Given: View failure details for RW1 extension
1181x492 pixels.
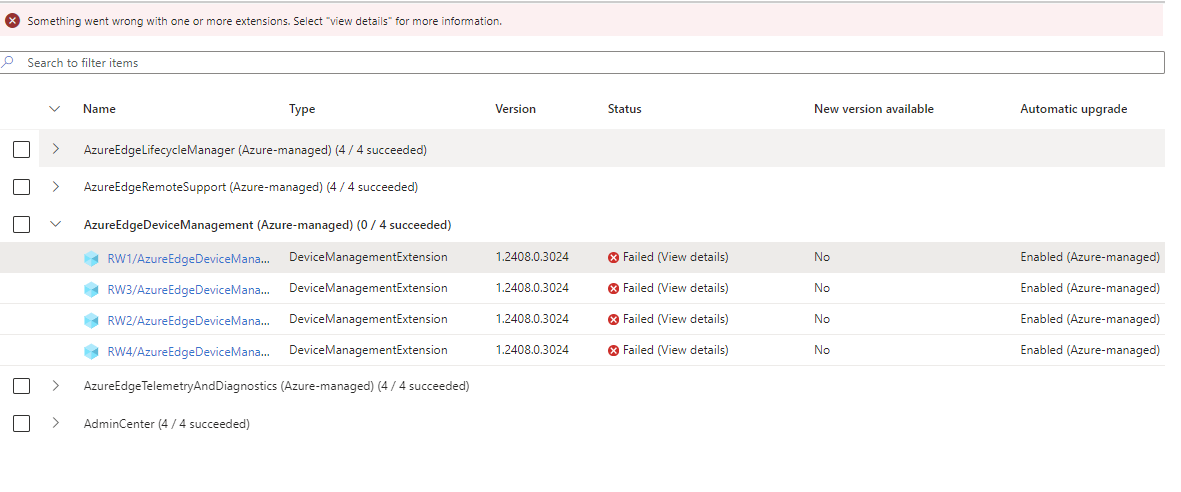Looking at the screenshot, I should click(676, 257).
